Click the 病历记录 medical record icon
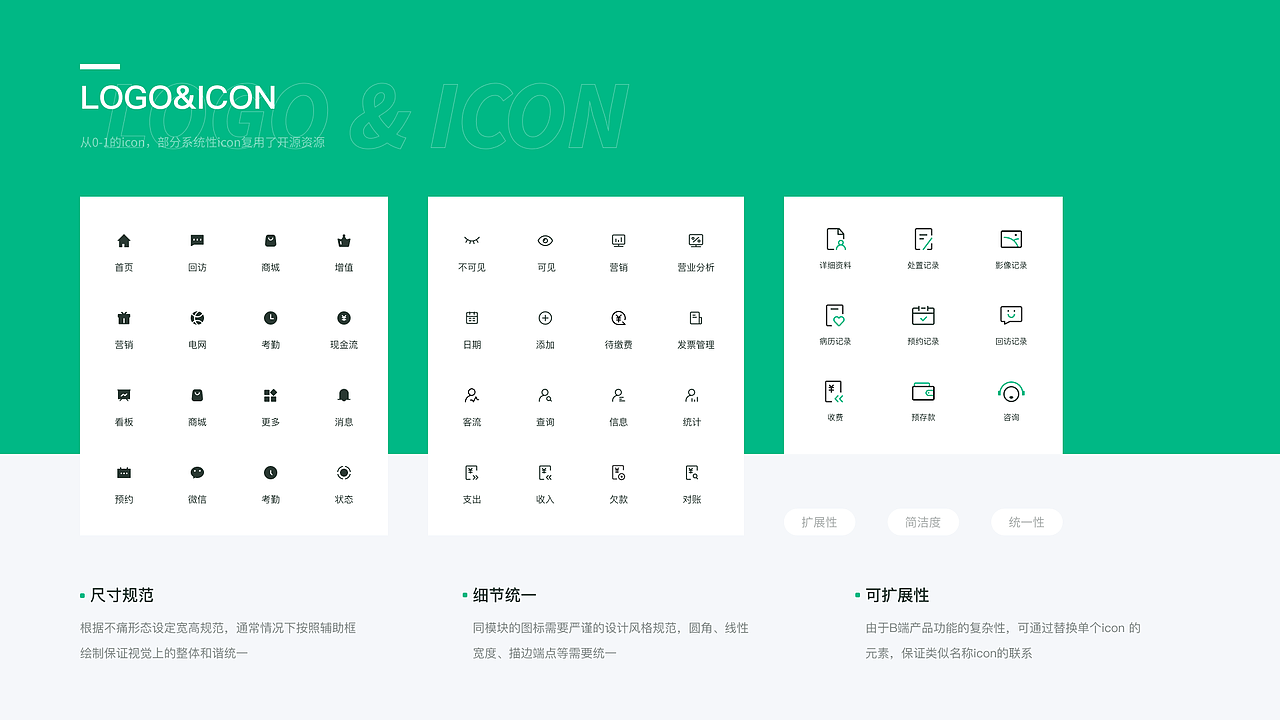1280x720 pixels. point(834,317)
